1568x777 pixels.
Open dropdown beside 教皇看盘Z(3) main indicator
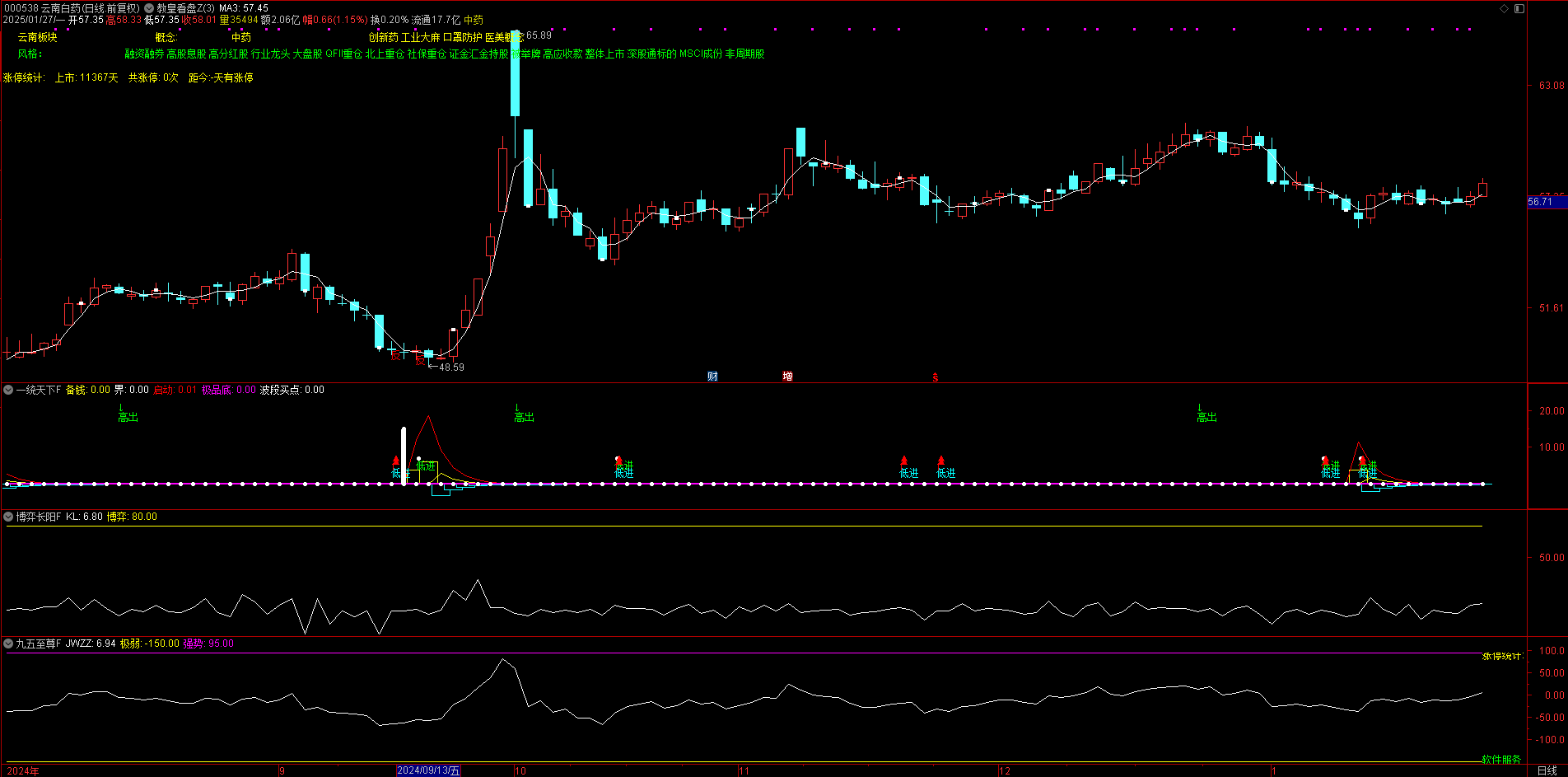pyautogui.click(x=149, y=8)
